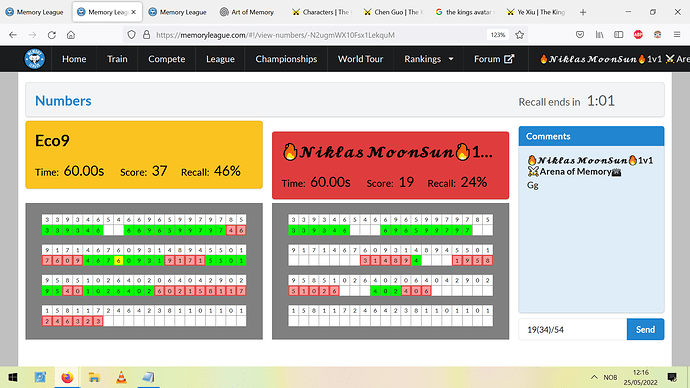Click Niklas's 'Score: 19' value
The image size is (690, 388).
pyautogui.click(x=390, y=182)
